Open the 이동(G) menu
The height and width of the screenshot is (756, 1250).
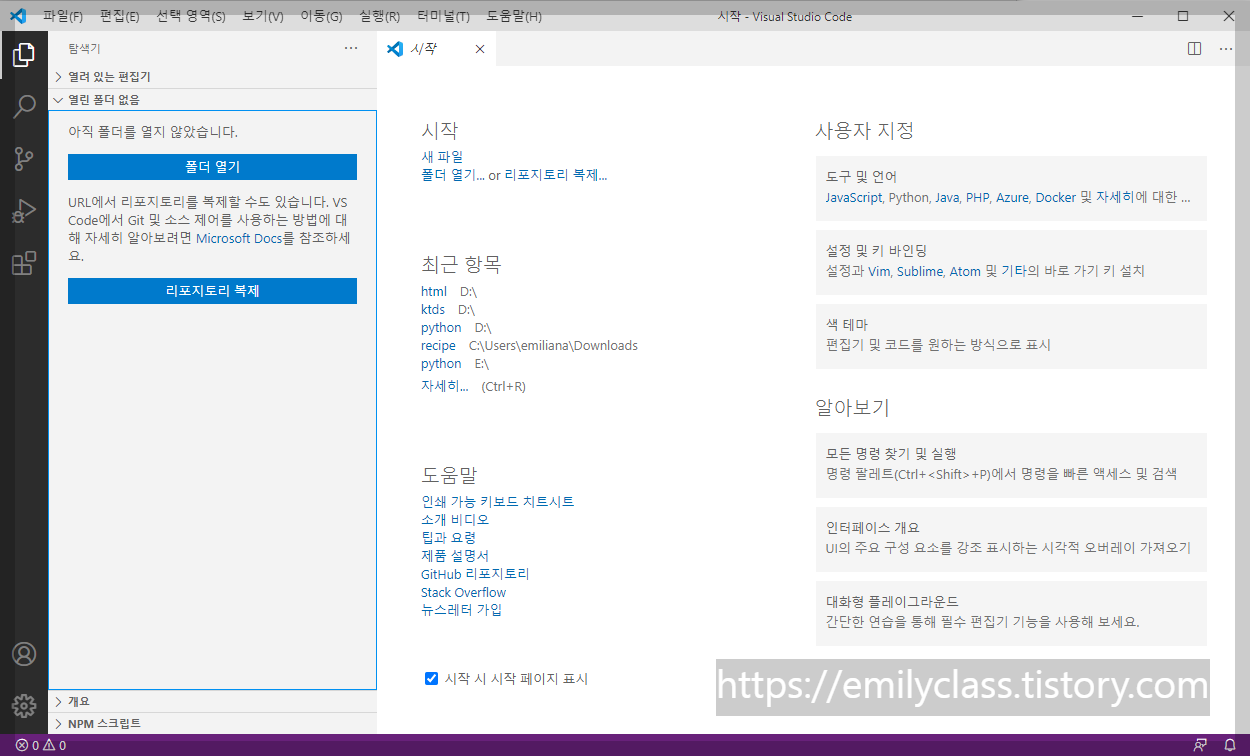click(321, 17)
